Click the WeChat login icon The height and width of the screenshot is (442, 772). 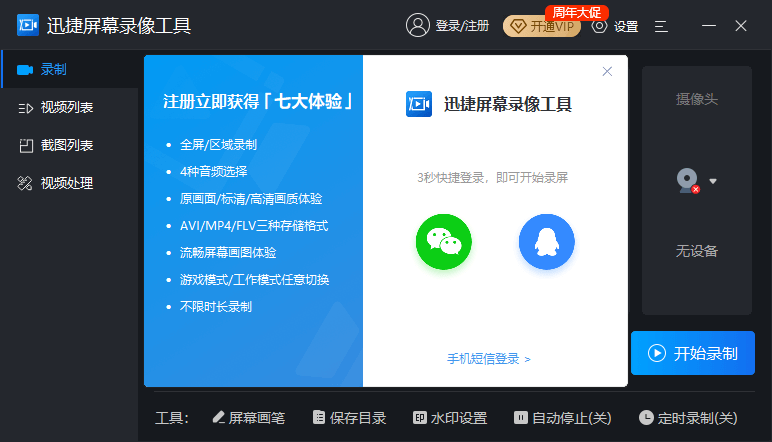click(x=443, y=242)
